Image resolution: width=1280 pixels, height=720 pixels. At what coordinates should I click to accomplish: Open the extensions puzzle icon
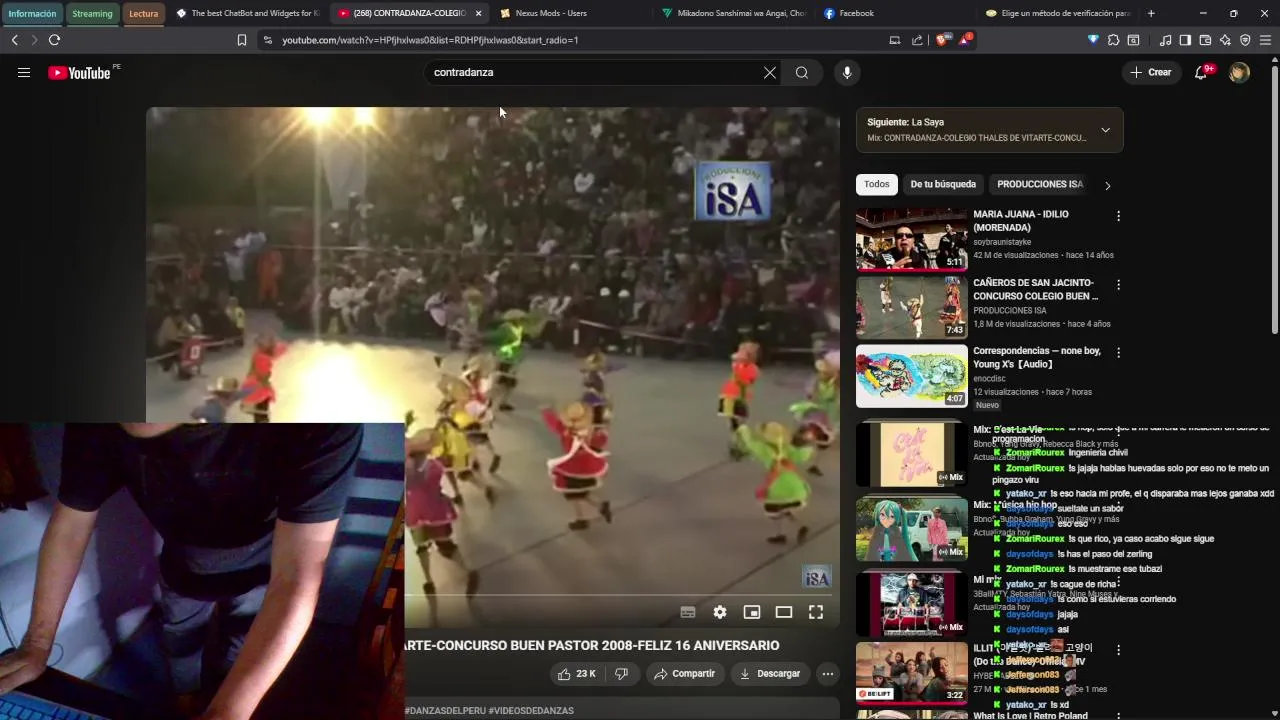[x=1113, y=40]
